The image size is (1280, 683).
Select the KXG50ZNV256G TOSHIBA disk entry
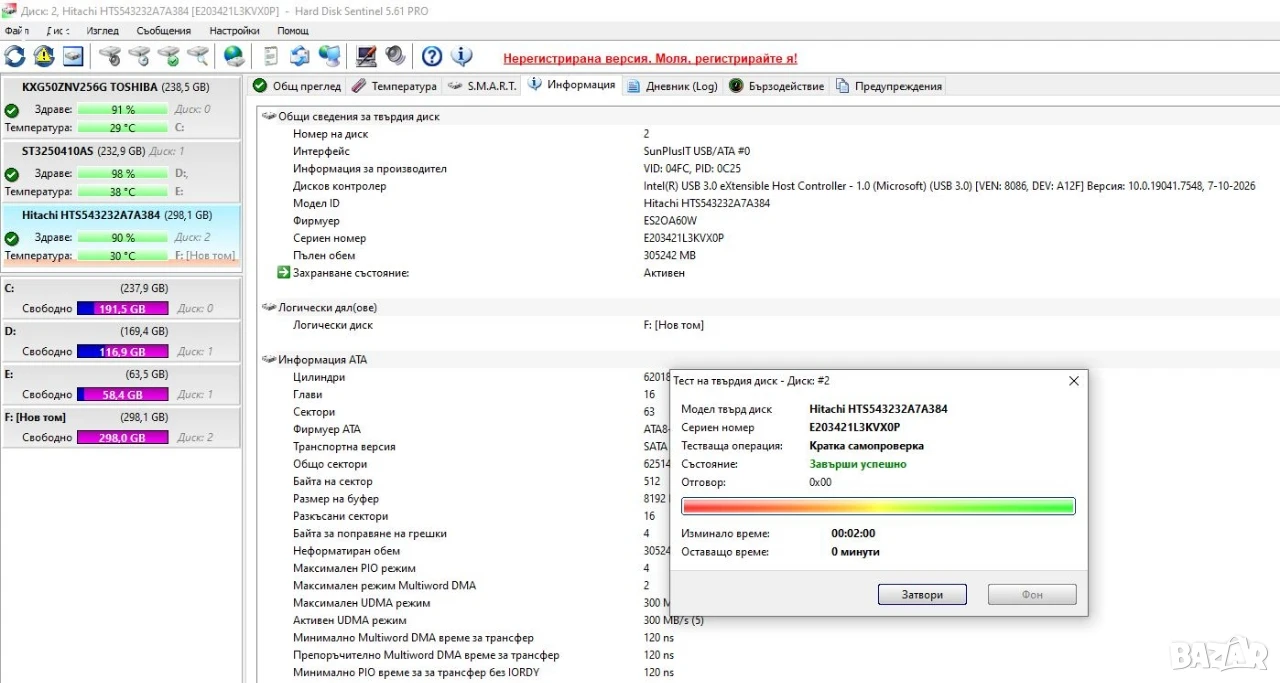(121, 107)
